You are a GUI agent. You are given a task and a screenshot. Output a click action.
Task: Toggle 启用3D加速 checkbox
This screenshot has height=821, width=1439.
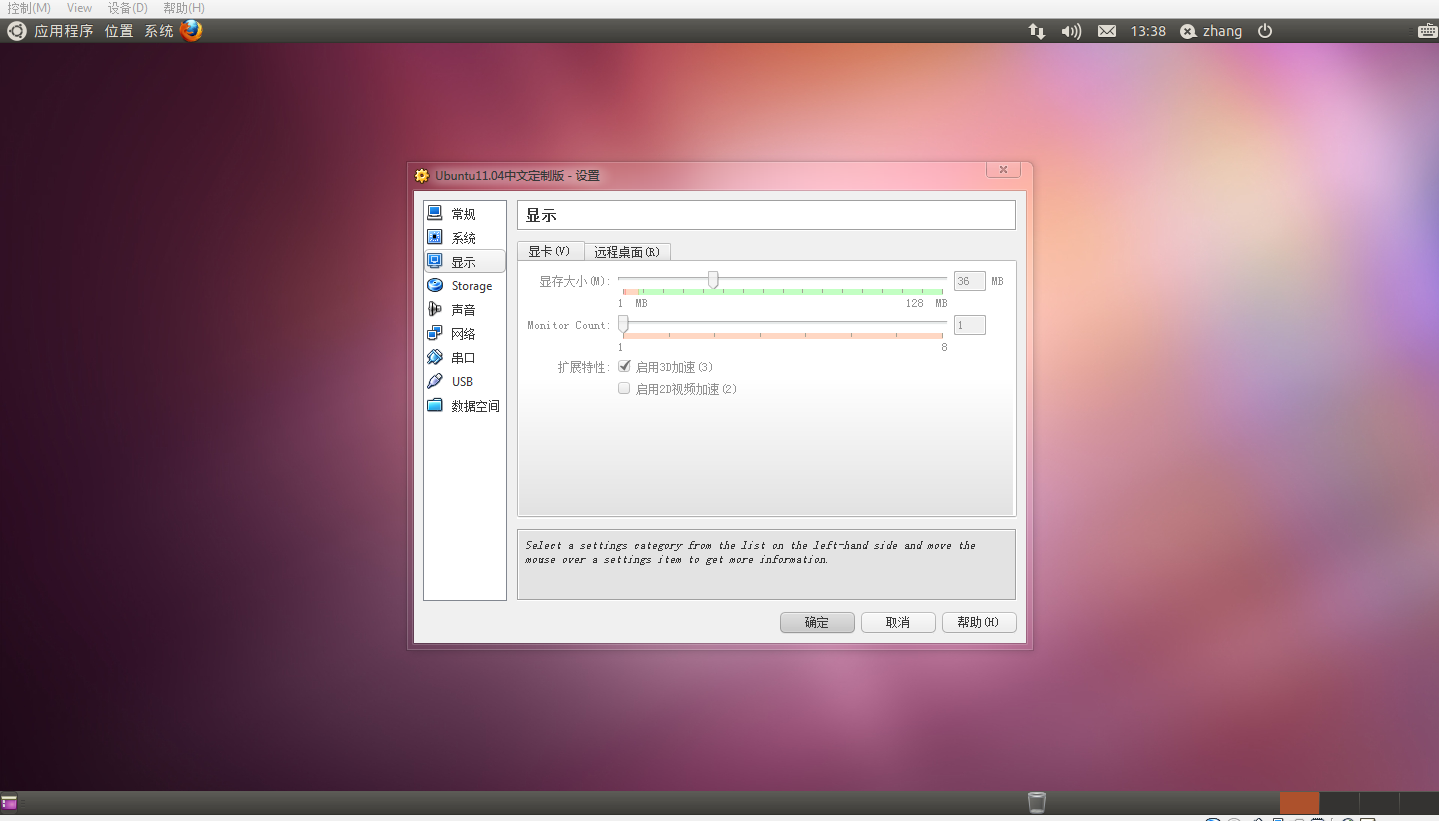624,367
